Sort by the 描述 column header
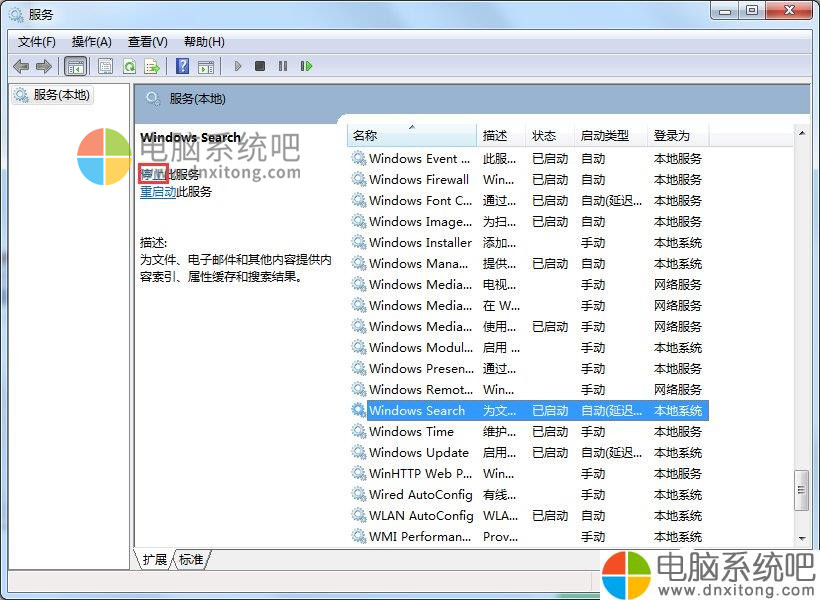This screenshot has height=600, width=820. [x=500, y=136]
